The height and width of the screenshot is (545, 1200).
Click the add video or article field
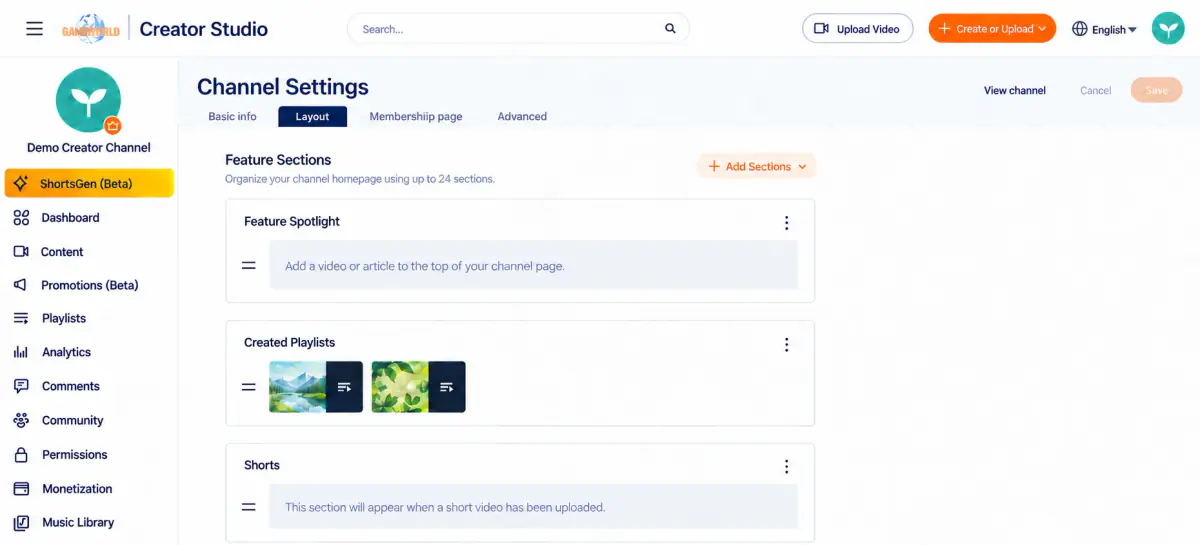click(533, 266)
